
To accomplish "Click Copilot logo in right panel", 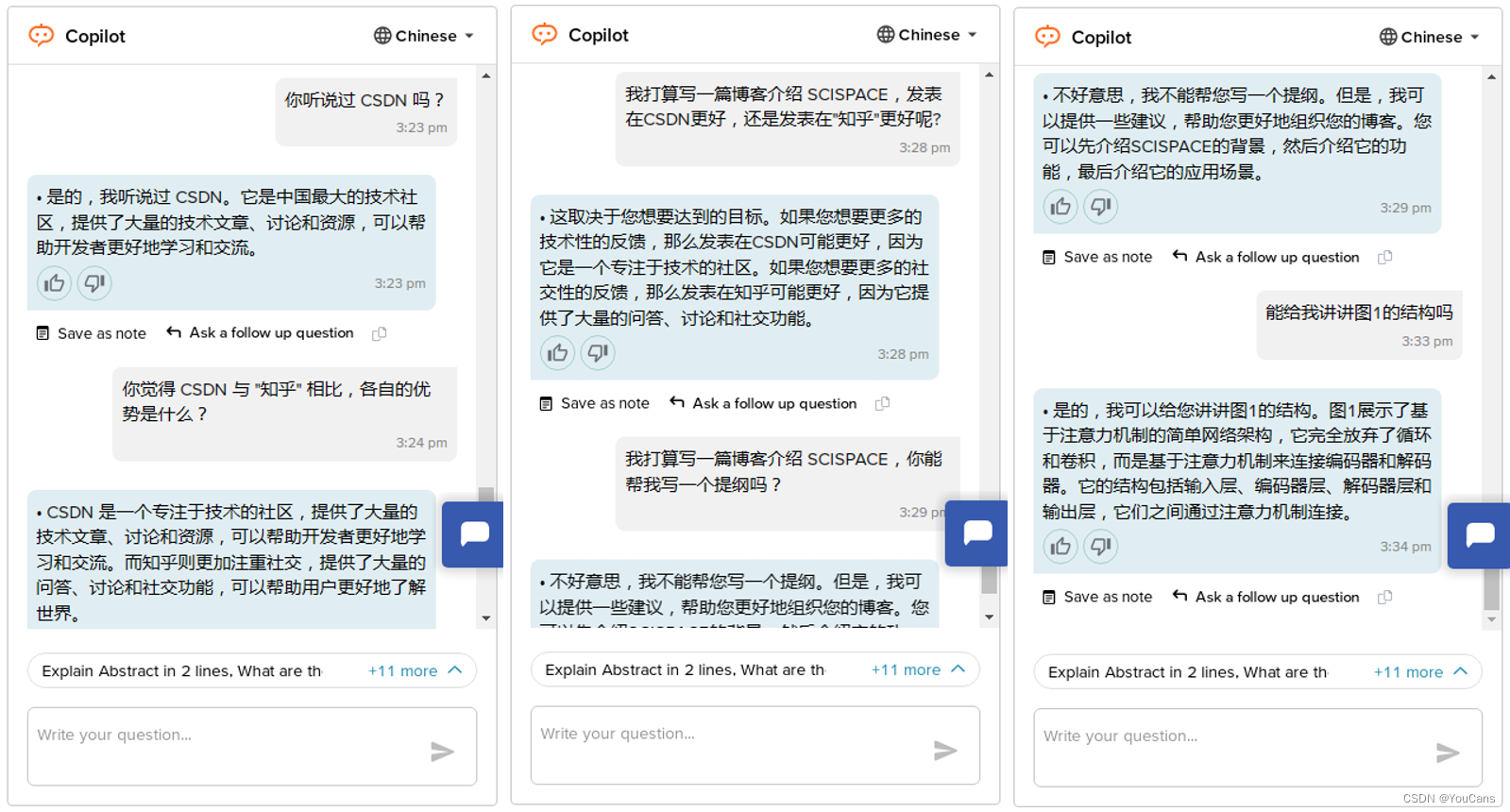I will tap(1047, 37).
